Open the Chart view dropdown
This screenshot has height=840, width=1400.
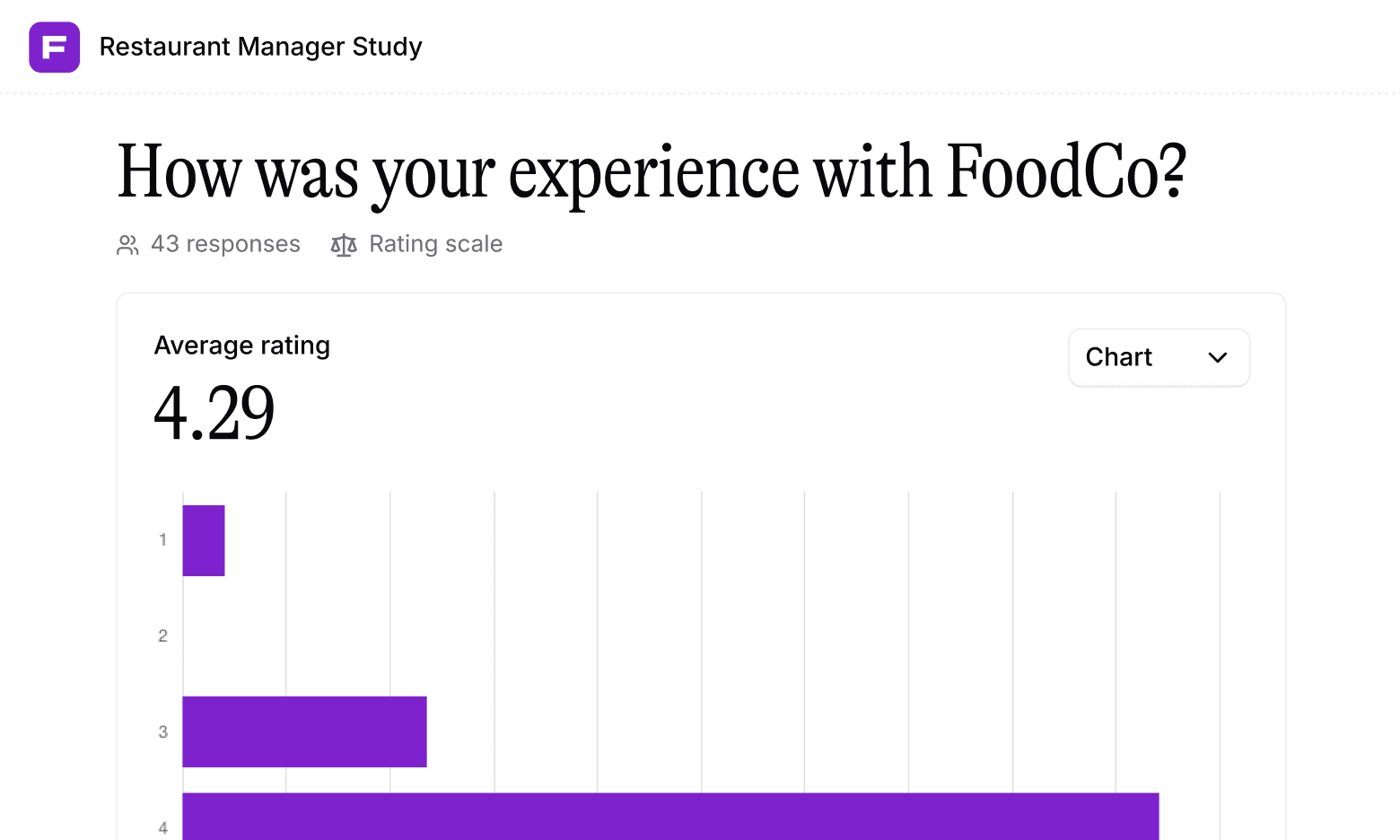(x=1158, y=357)
